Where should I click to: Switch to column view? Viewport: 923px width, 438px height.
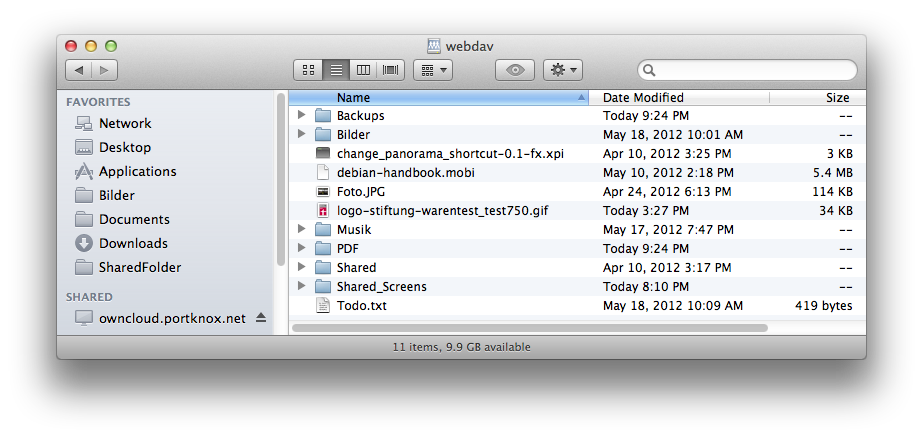(363, 70)
